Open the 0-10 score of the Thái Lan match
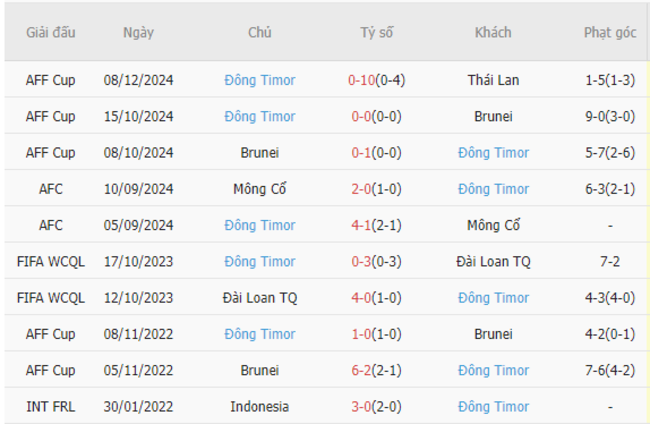This screenshot has height=424, width=650. click(x=361, y=80)
